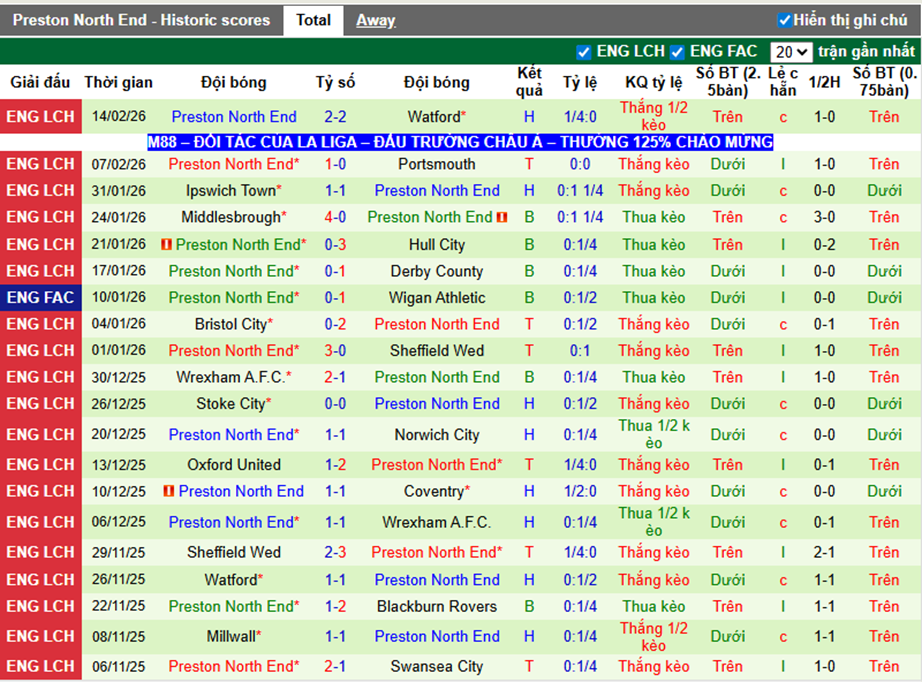The height and width of the screenshot is (682, 922).
Task: Click the Kết quả column header
Action: point(529,82)
